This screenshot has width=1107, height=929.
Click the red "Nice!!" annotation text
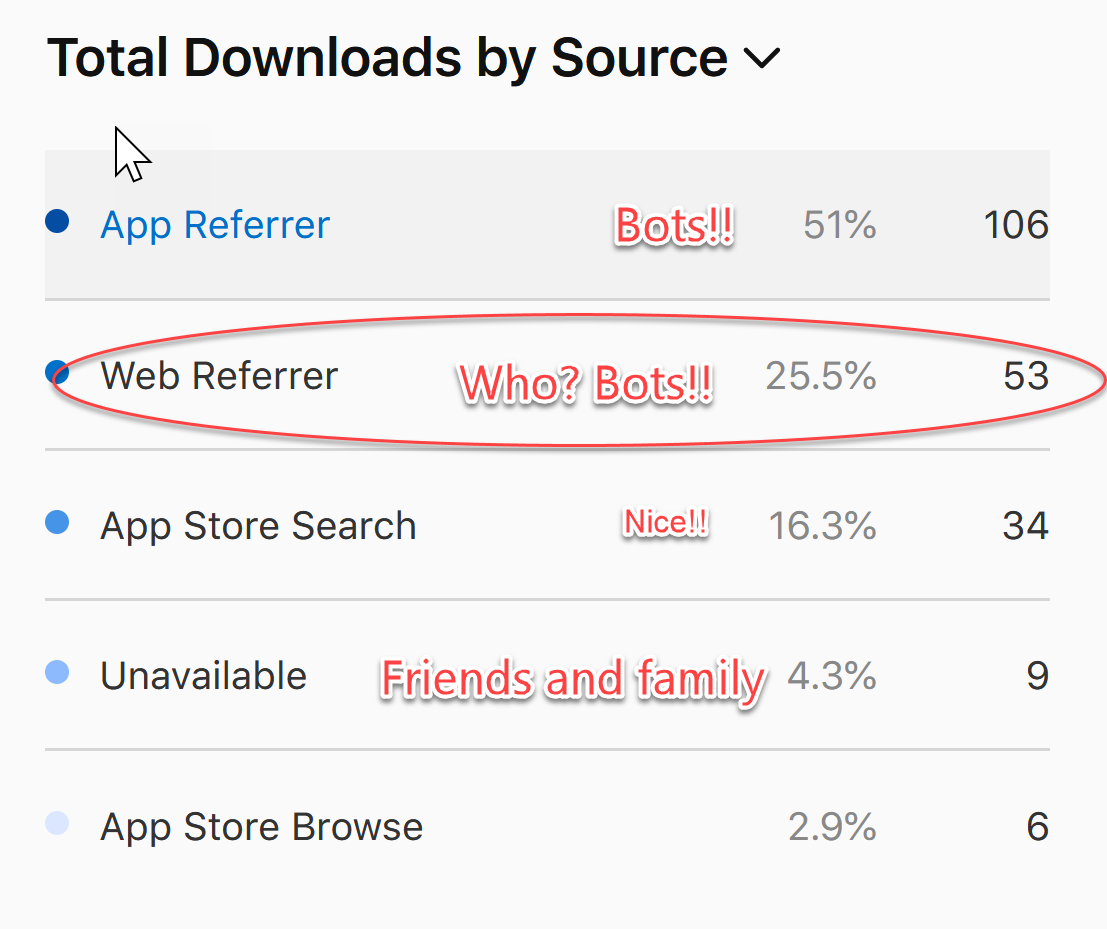(x=666, y=523)
